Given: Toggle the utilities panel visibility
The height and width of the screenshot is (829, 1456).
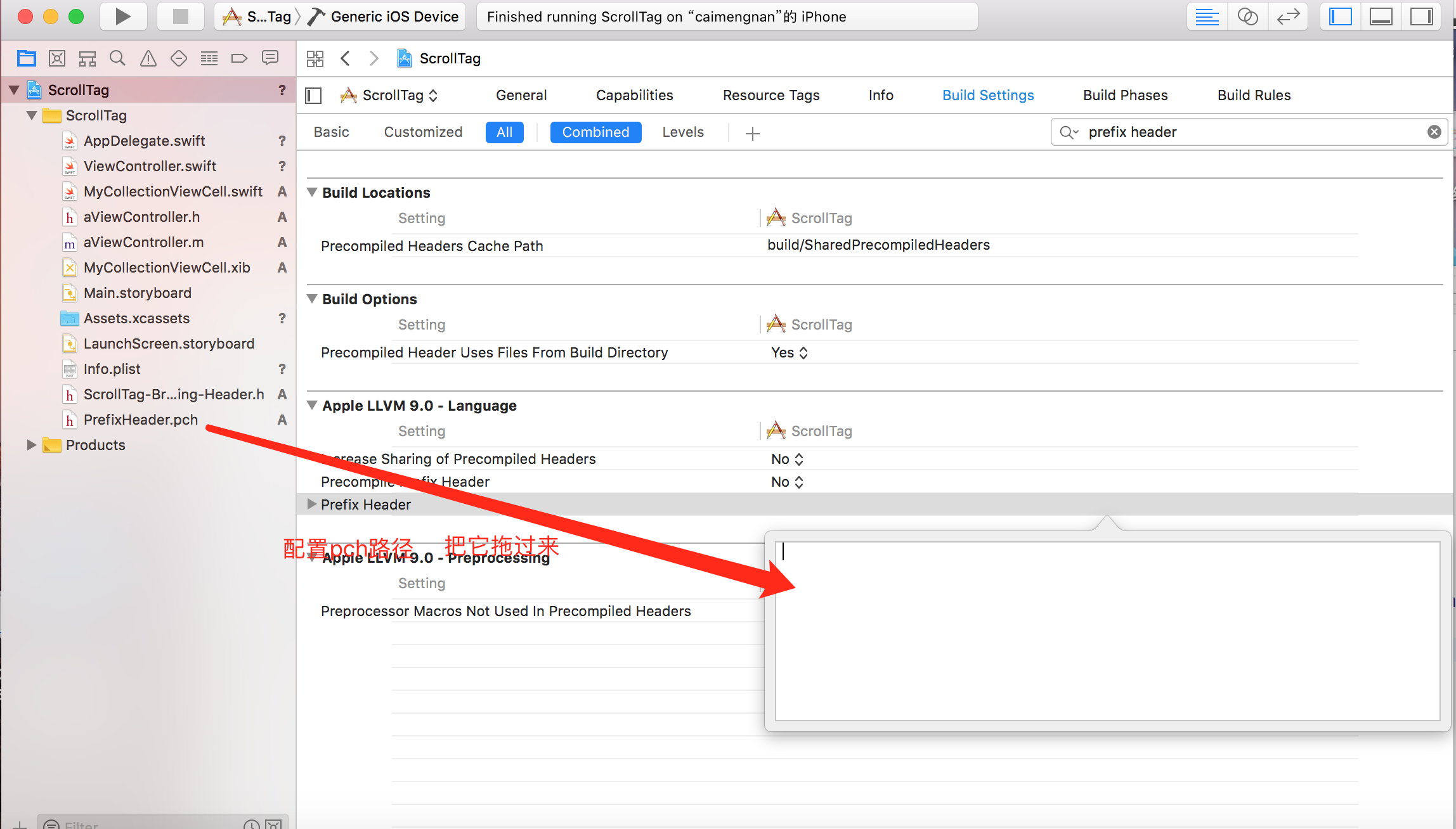Looking at the screenshot, I should pyautogui.click(x=1421, y=16).
